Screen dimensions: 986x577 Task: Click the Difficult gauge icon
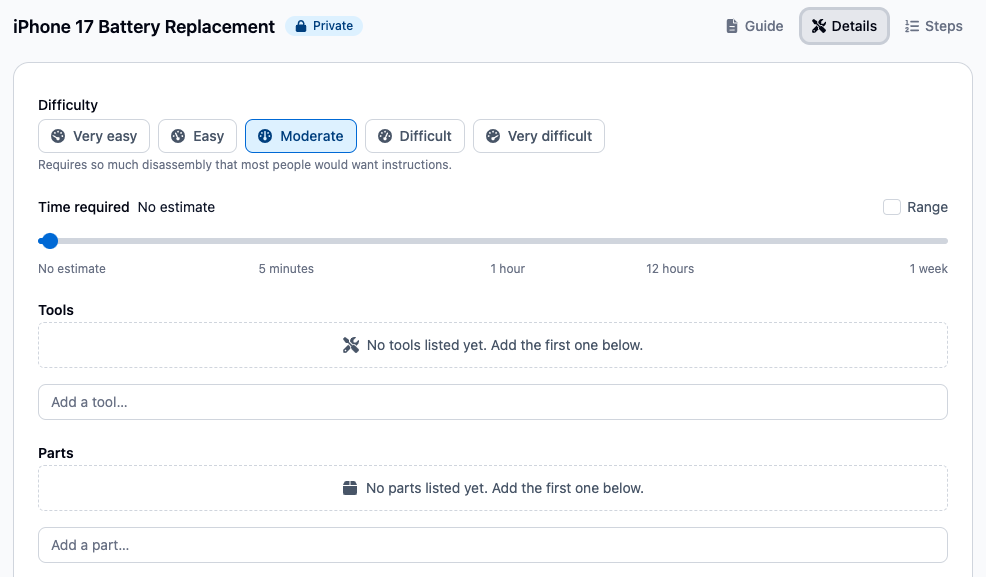coord(385,136)
